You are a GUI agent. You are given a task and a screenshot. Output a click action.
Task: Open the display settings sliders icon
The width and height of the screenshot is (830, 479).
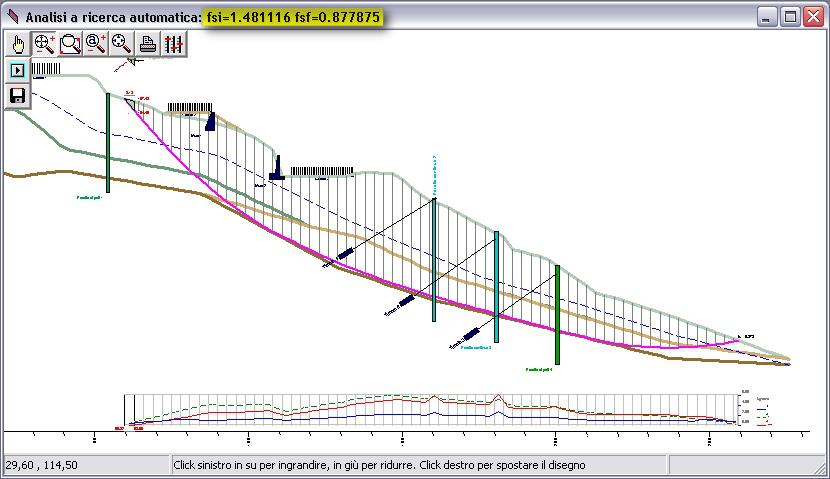(x=174, y=43)
